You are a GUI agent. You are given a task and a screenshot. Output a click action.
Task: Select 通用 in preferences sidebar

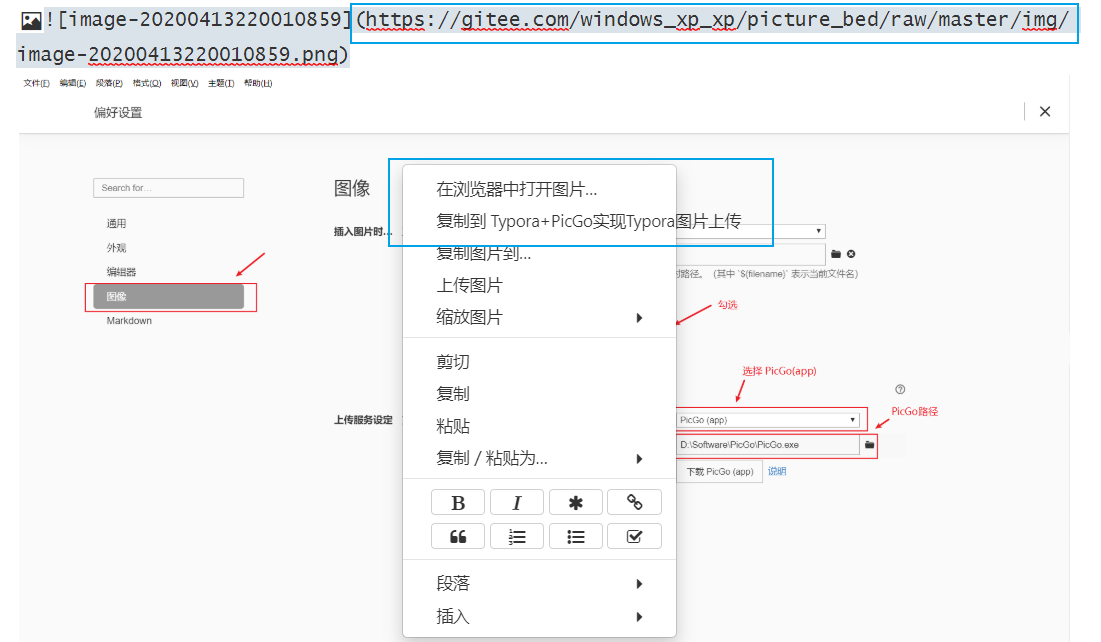point(117,223)
